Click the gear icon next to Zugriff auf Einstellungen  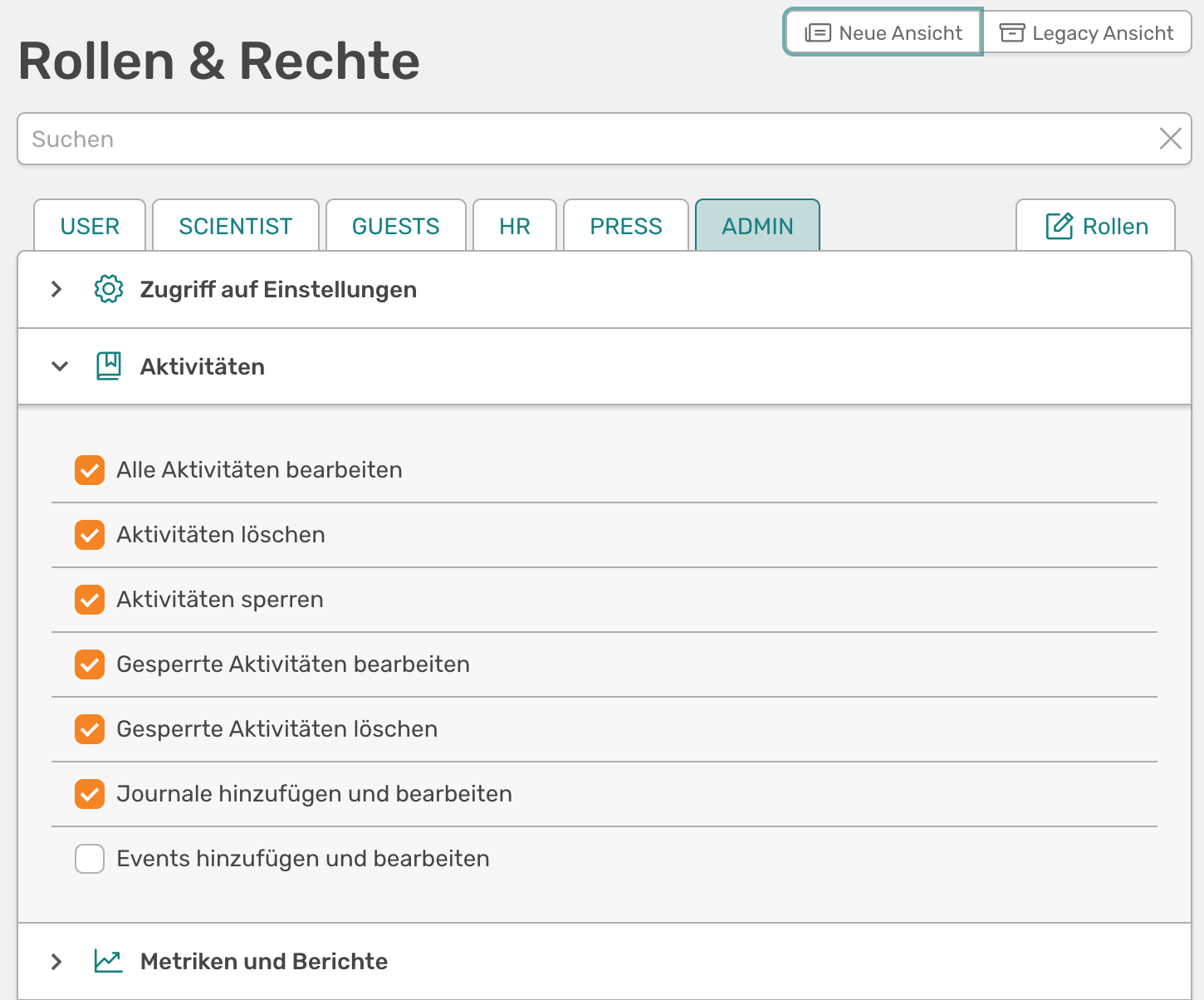[107, 290]
